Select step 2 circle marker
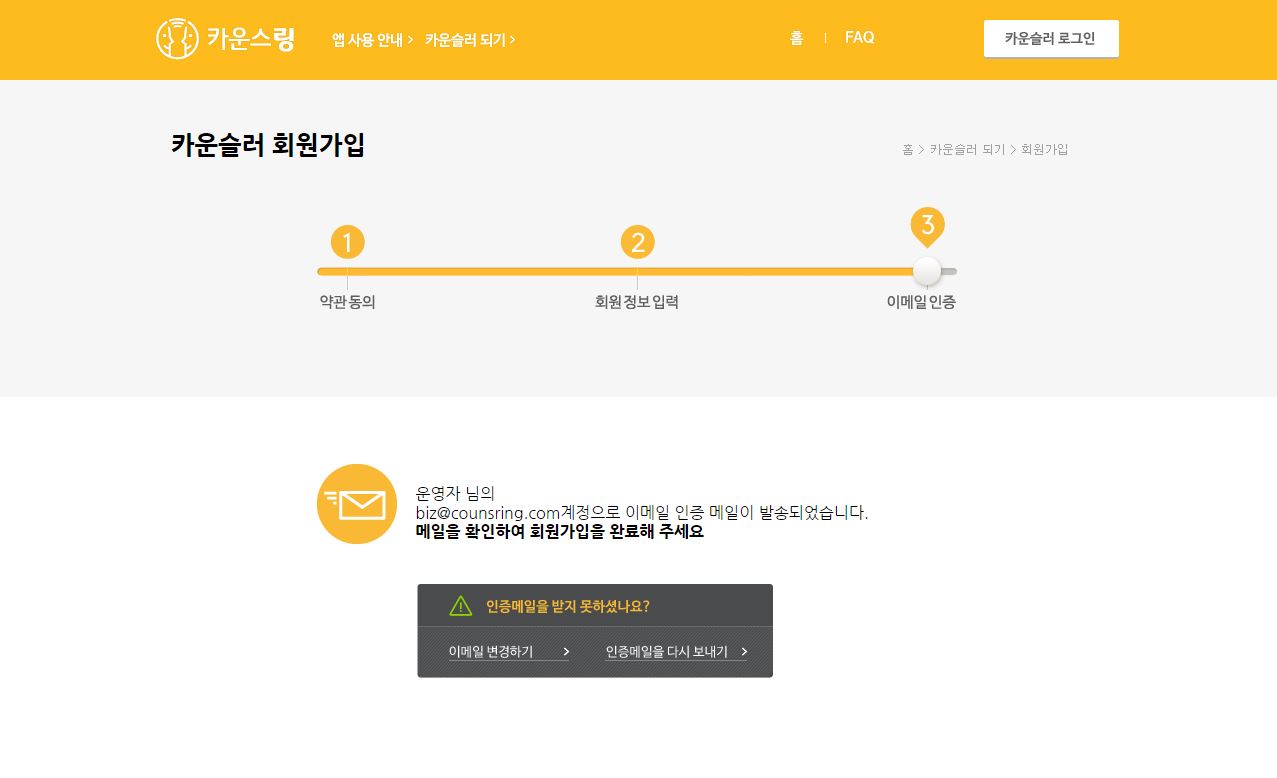The height and width of the screenshot is (778, 1277). click(x=637, y=242)
